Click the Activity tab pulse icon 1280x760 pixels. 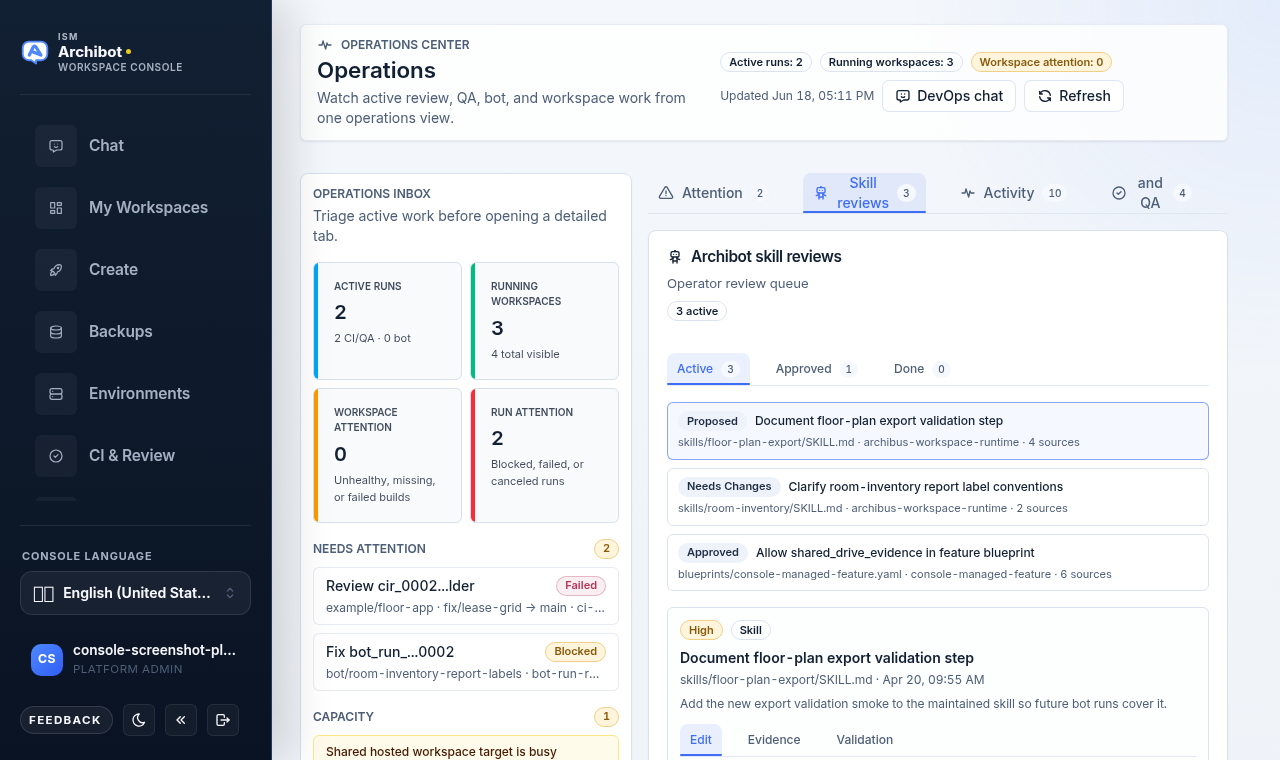968,193
